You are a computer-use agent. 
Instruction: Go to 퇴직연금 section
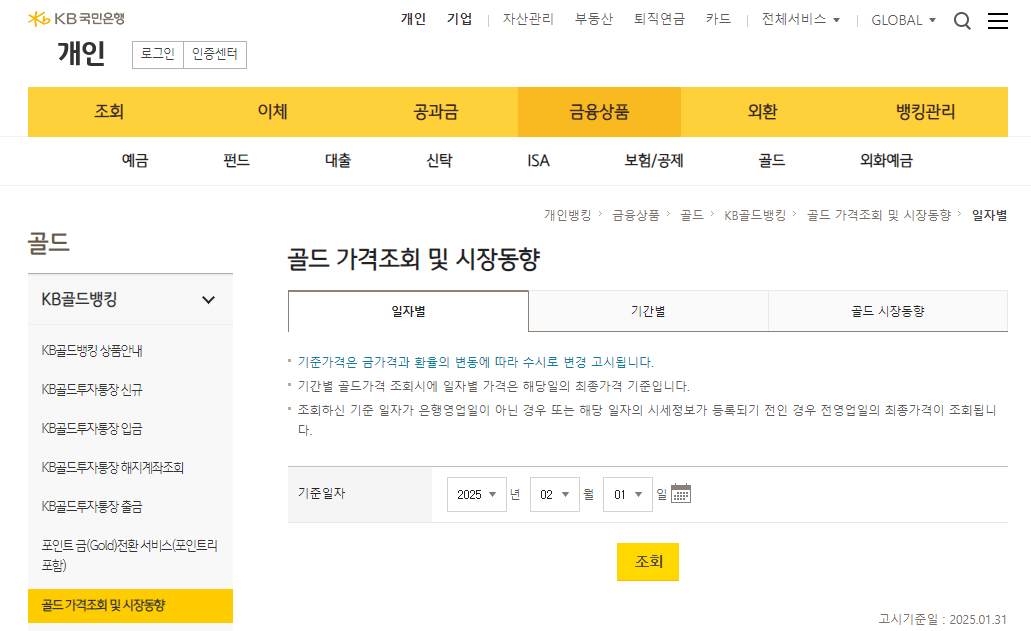659,20
